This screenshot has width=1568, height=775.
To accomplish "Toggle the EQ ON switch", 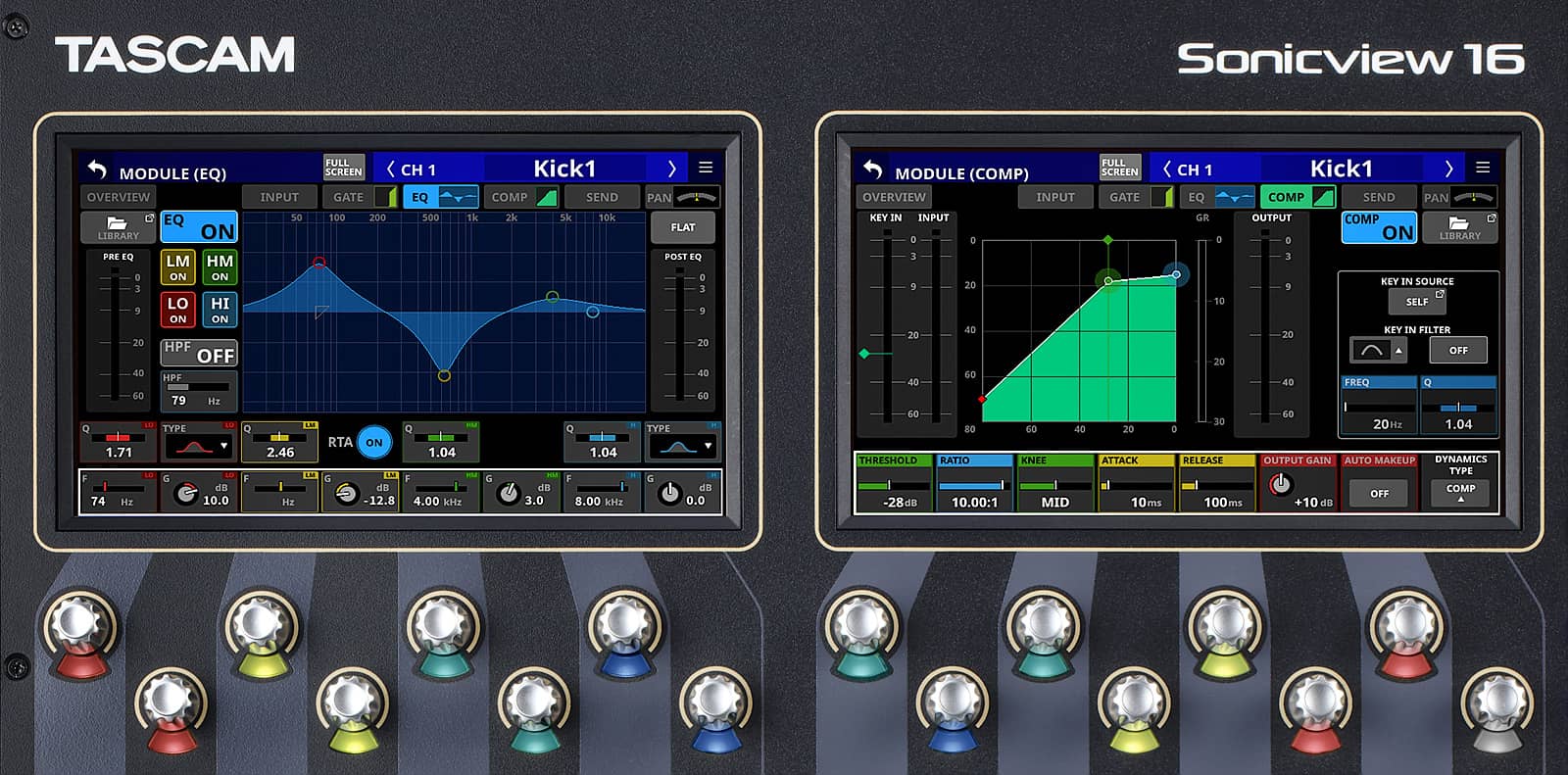I will pyautogui.click(x=199, y=226).
